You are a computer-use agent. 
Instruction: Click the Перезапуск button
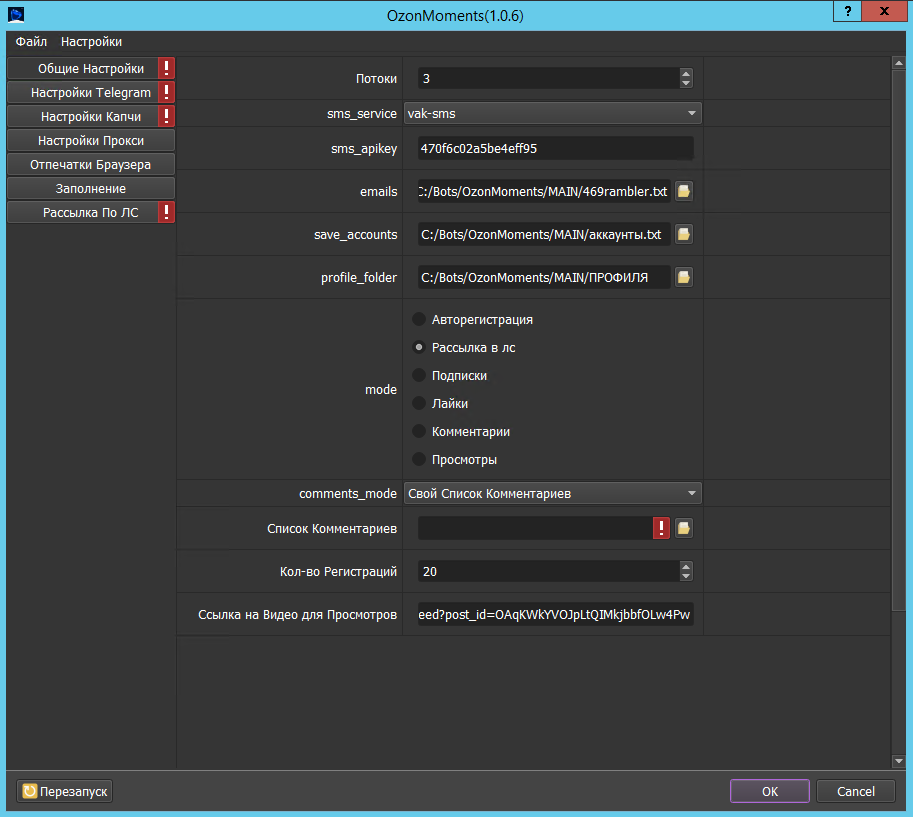click(65, 791)
